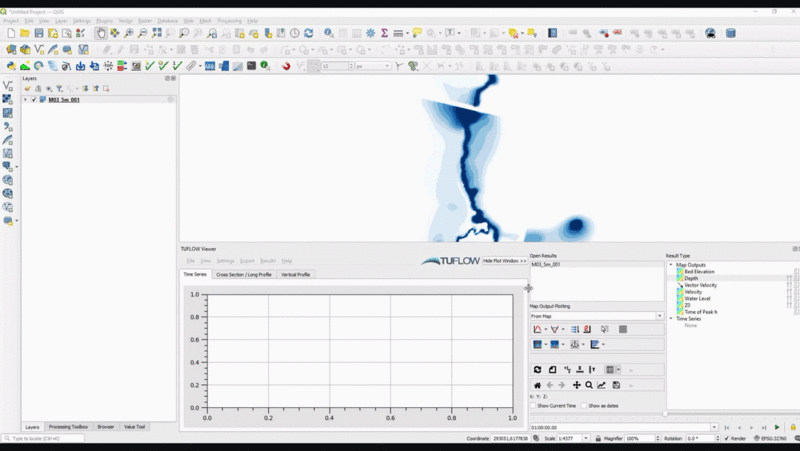800x451 pixels.
Task: Click the Hide Plot Window button
Action: (504, 260)
